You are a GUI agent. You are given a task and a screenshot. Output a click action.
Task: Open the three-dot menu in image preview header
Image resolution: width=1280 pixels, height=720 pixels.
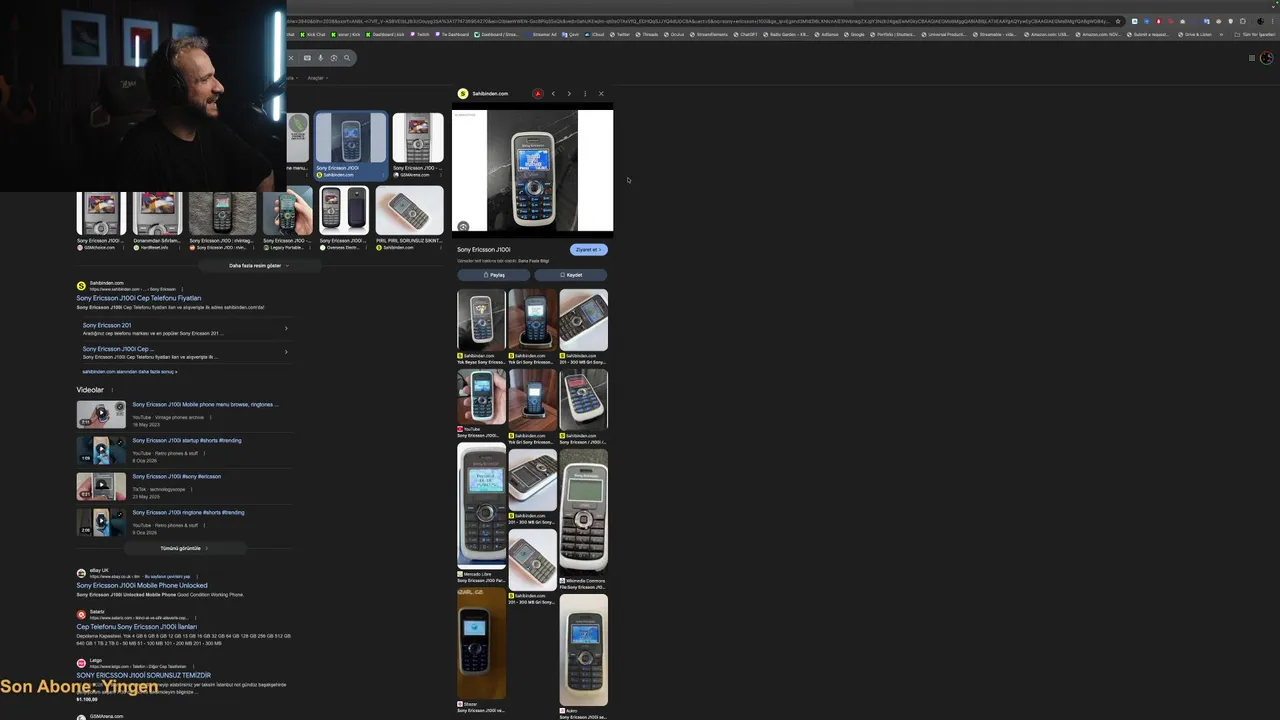pos(585,94)
